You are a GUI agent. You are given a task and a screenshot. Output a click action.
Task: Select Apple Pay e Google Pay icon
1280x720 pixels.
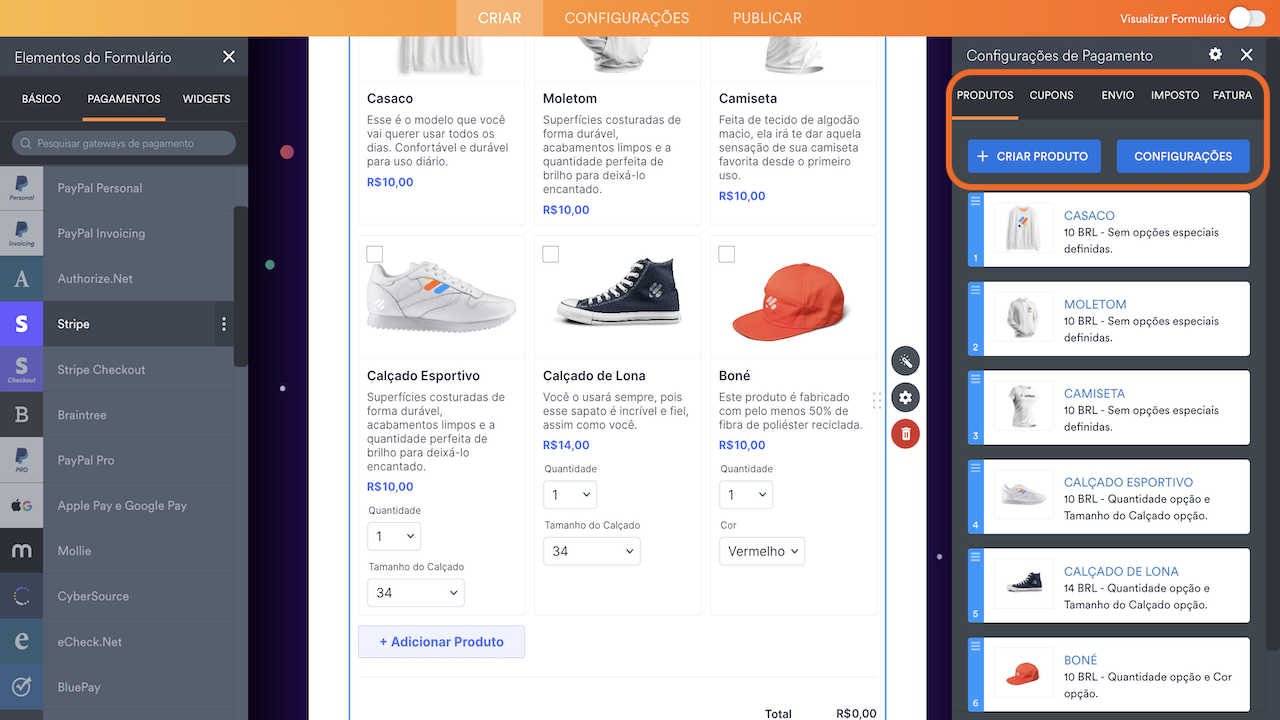point(21,506)
